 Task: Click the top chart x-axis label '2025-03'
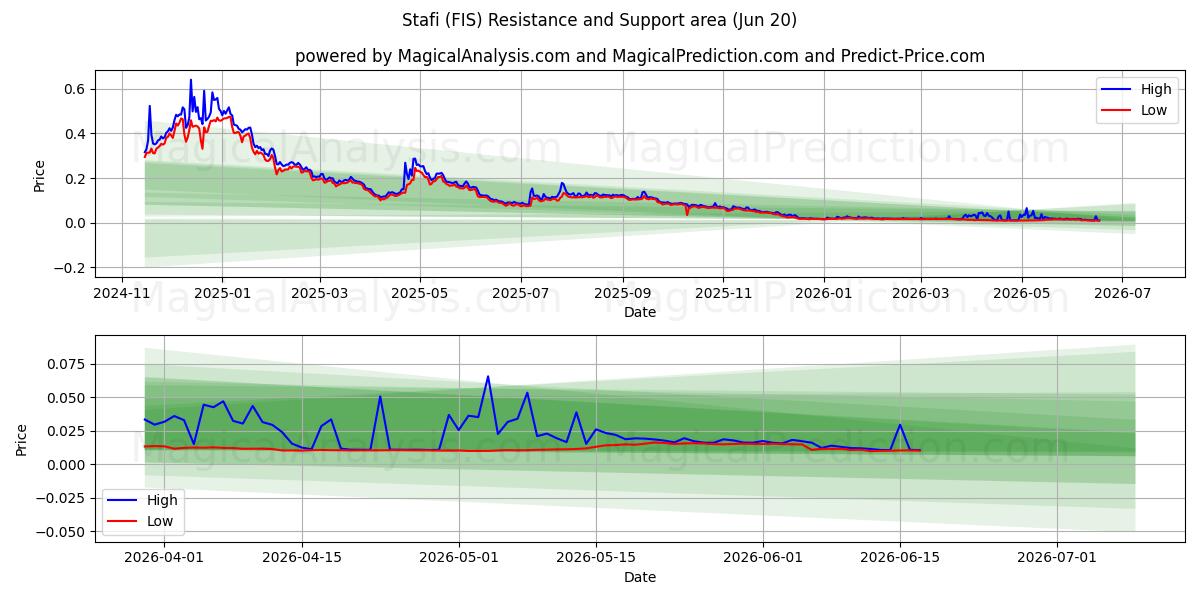pyautogui.click(x=320, y=293)
